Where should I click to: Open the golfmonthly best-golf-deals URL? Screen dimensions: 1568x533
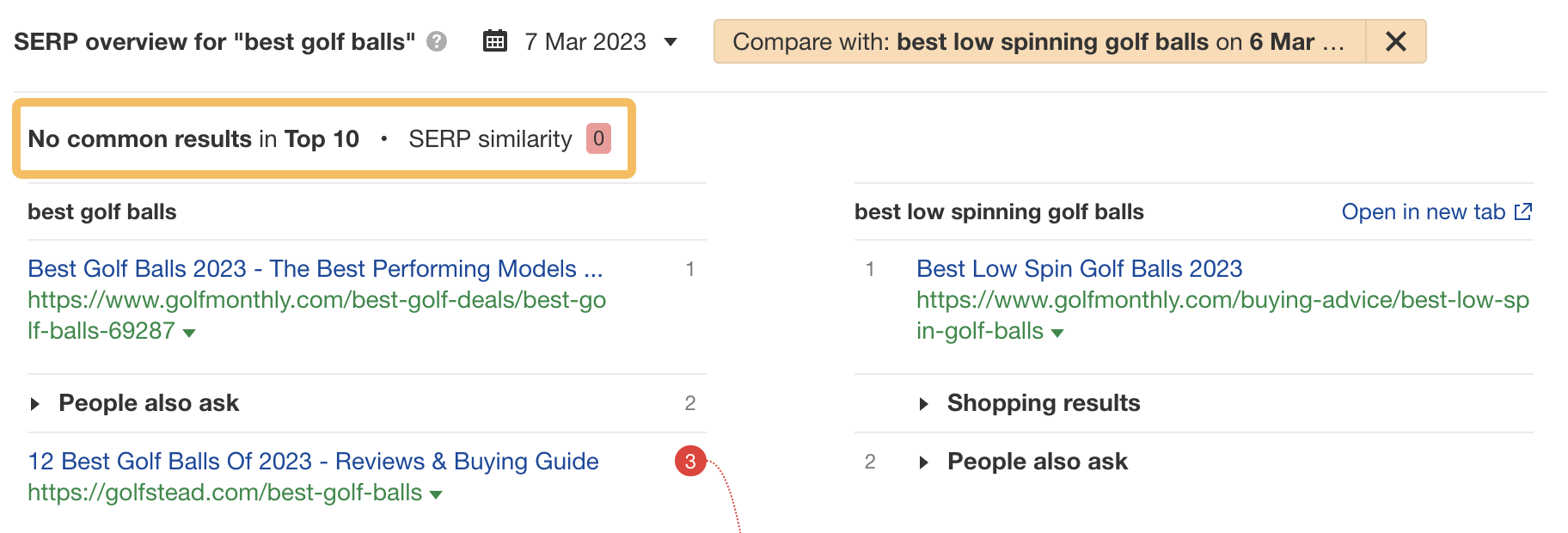click(316, 315)
